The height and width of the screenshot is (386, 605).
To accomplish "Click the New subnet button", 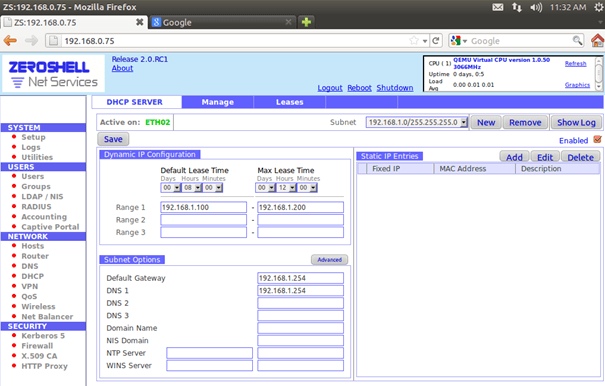I will [486, 122].
